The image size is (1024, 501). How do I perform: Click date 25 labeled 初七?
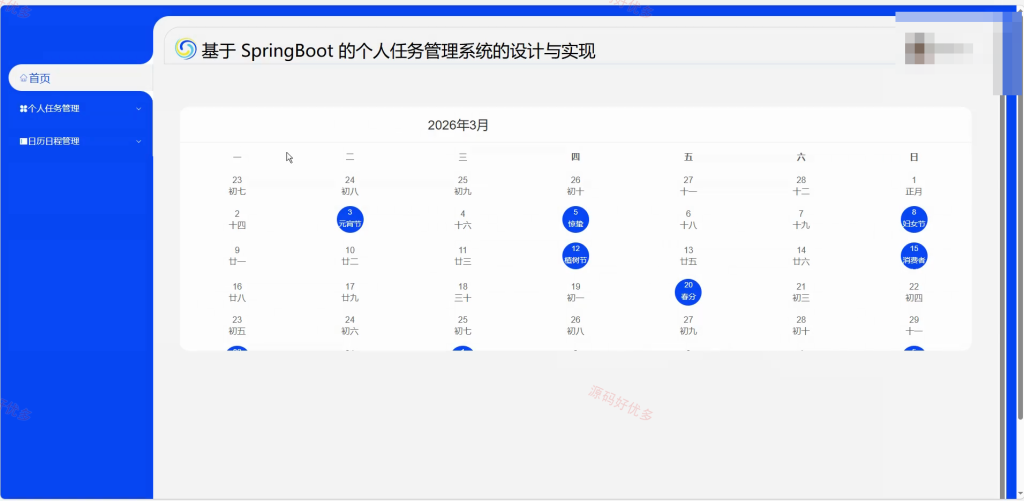click(x=462, y=325)
